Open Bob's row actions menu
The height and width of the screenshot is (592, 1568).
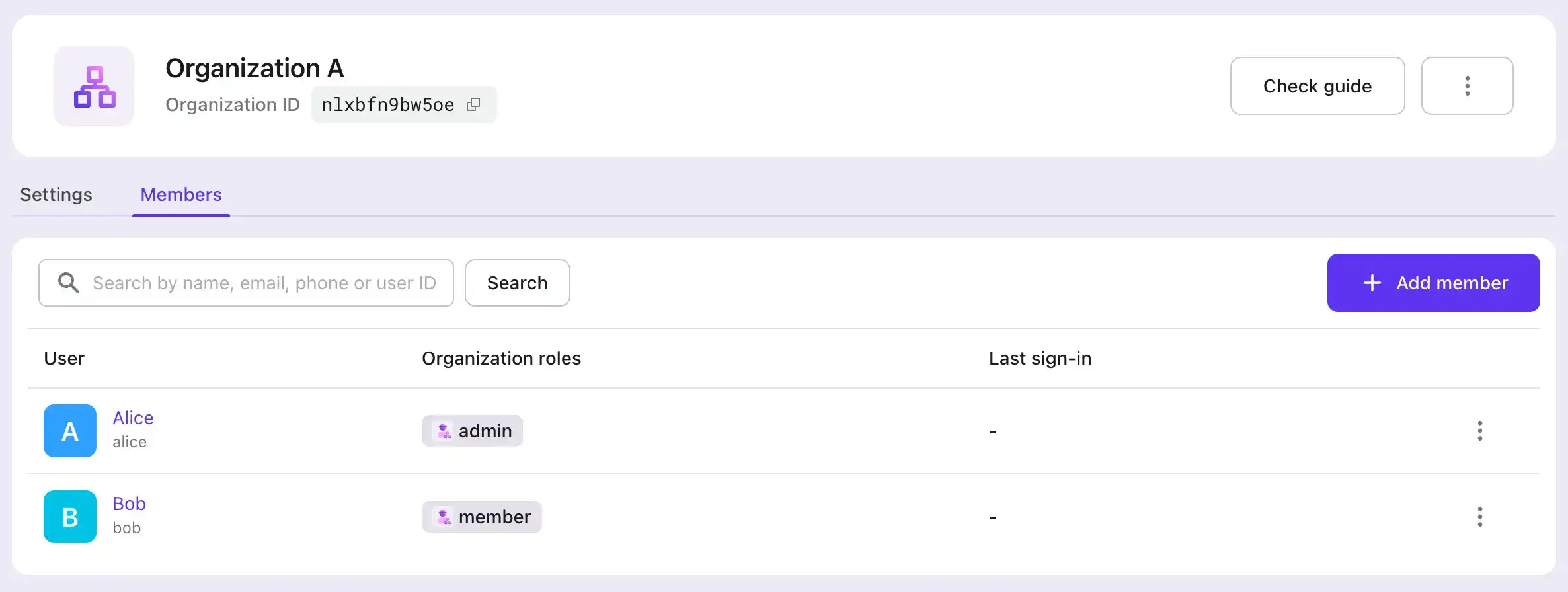point(1479,517)
